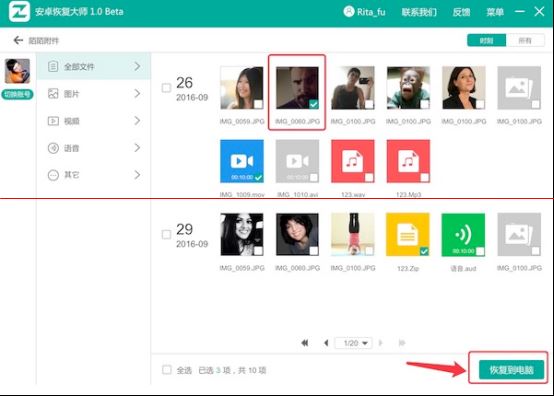
Task: Click the 切换账号 button
Action: [17, 94]
